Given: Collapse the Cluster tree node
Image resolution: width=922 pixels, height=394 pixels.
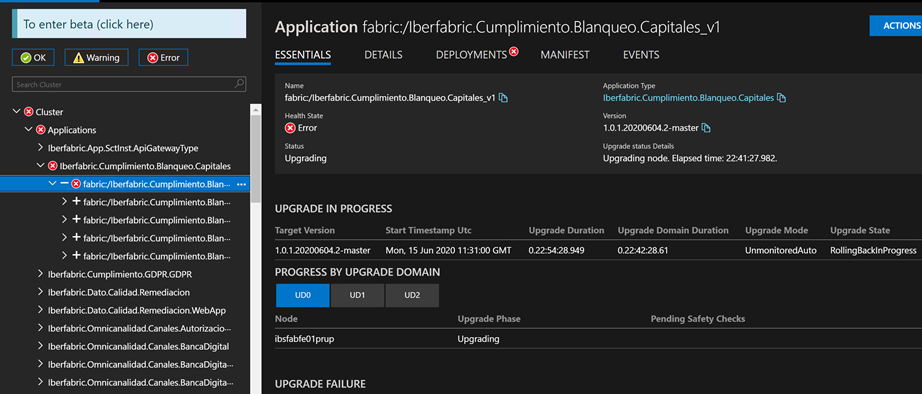Looking at the screenshot, I should coord(16,112).
